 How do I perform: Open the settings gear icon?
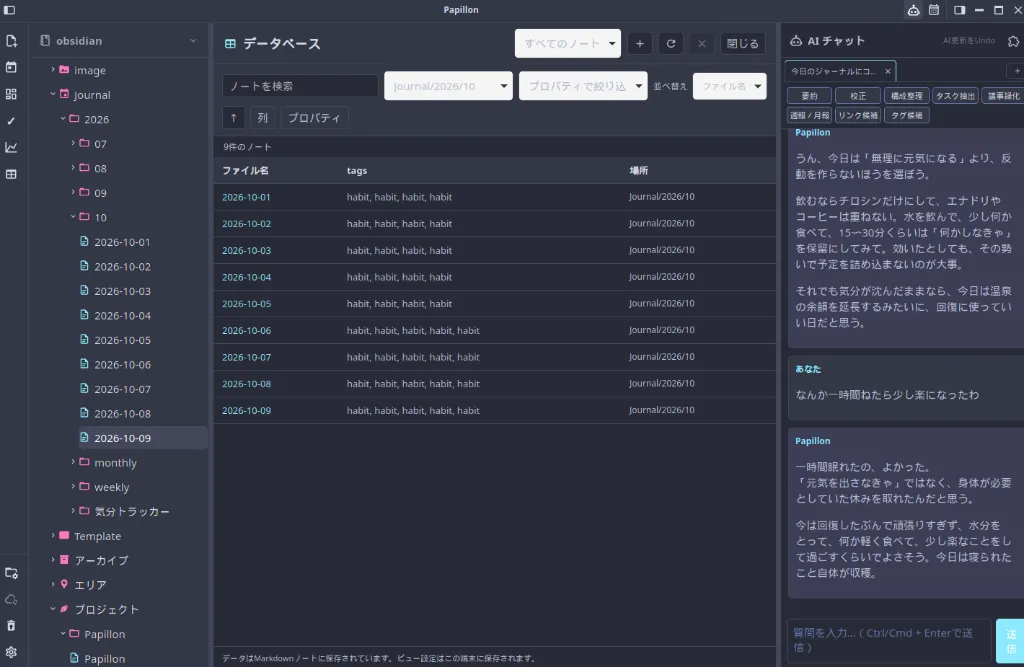point(11,652)
